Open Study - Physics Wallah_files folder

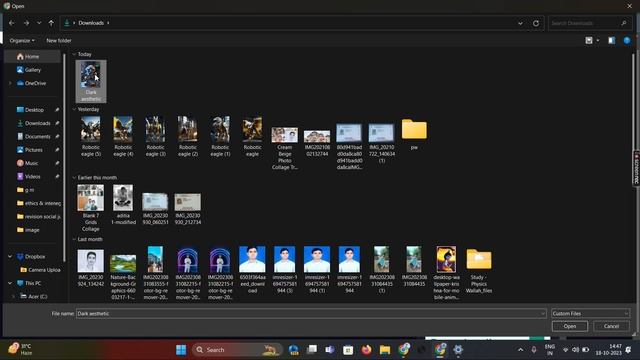(479, 271)
